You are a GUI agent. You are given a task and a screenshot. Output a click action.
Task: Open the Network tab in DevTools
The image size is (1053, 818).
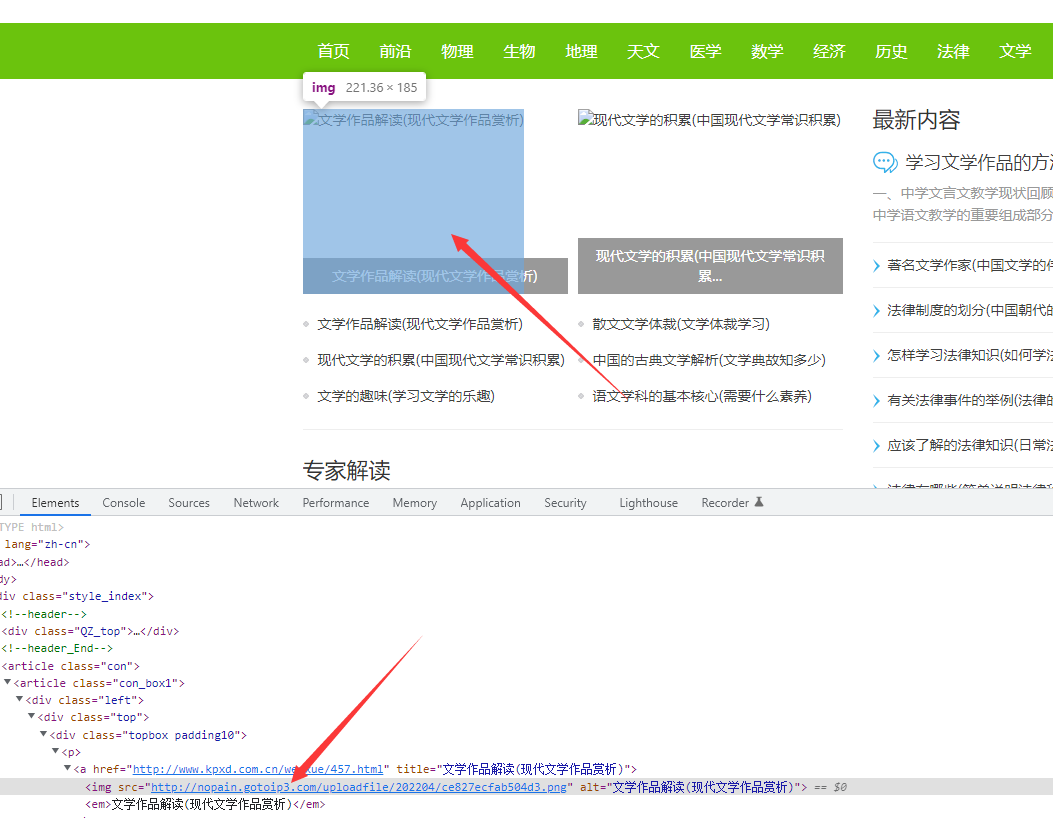coord(256,503)
